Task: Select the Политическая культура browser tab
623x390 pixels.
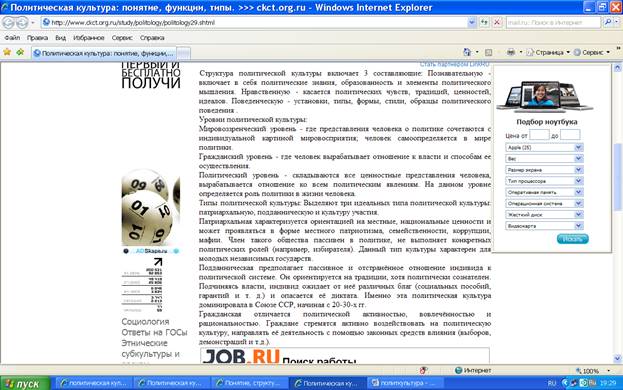Action: point(104,53)
